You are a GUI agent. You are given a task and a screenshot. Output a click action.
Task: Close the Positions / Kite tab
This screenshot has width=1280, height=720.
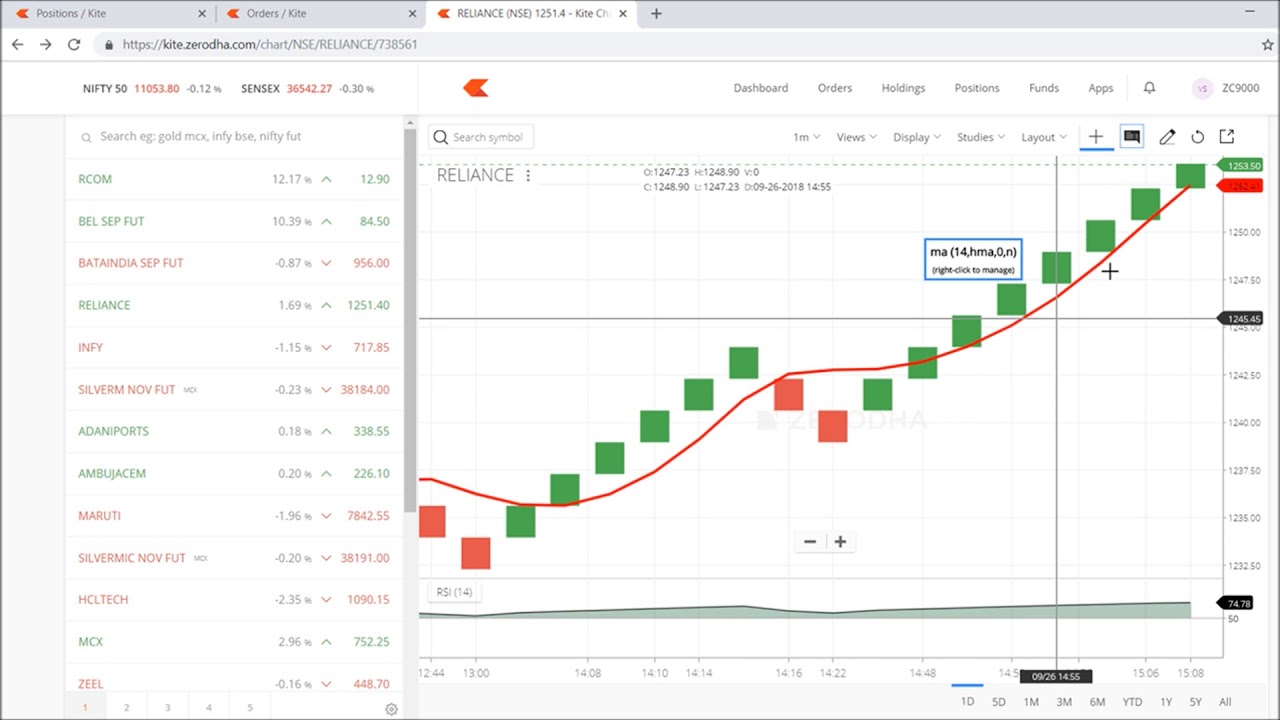pyautogui.click(x=202, y=14)
